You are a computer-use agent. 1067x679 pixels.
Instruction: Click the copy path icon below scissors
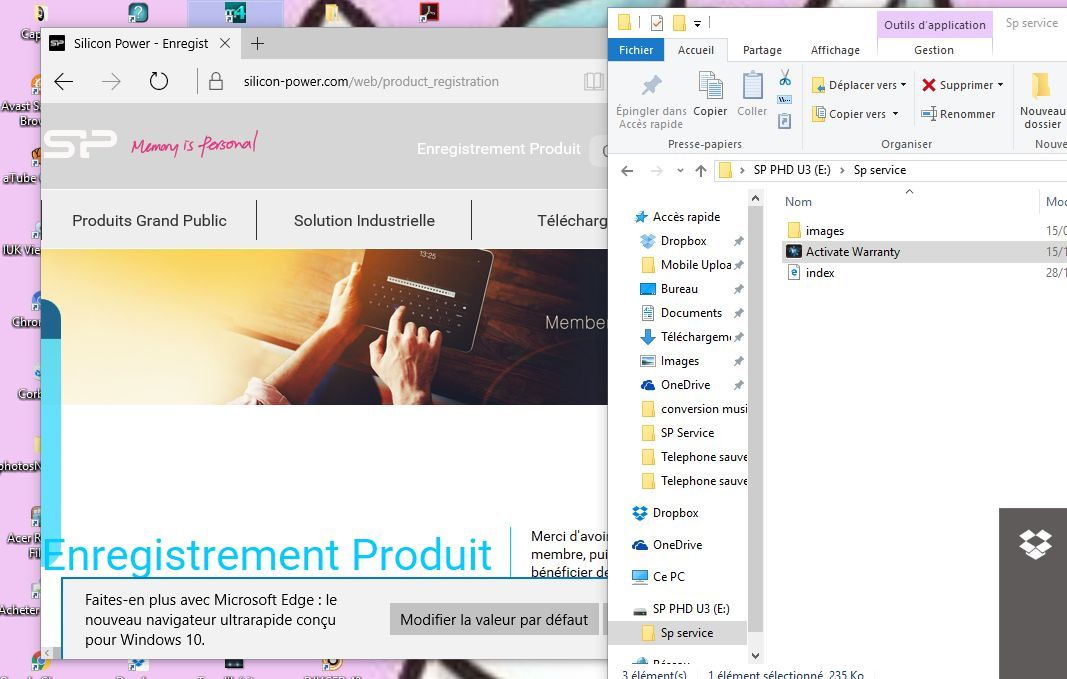[x=785, y=99]
